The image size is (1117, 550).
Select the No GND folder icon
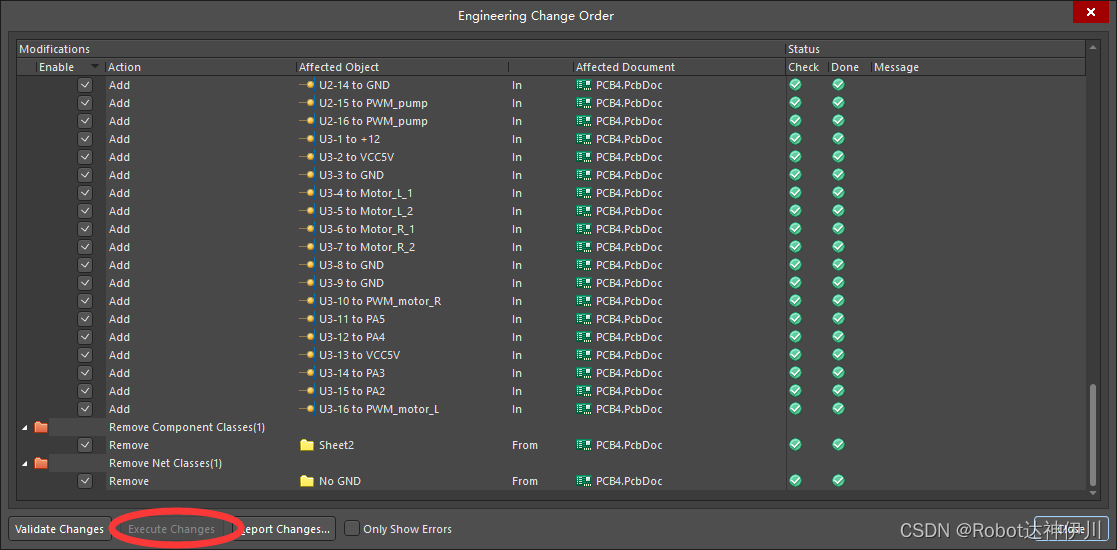(x=307, y=481)
